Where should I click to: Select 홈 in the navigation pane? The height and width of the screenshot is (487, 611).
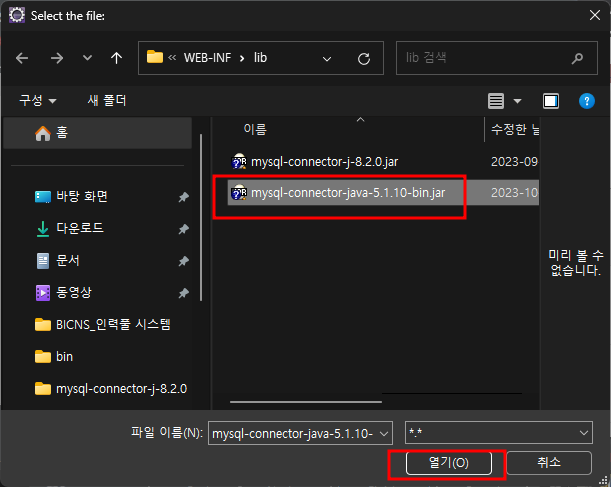pyautogui.click(x=97, y=133)
